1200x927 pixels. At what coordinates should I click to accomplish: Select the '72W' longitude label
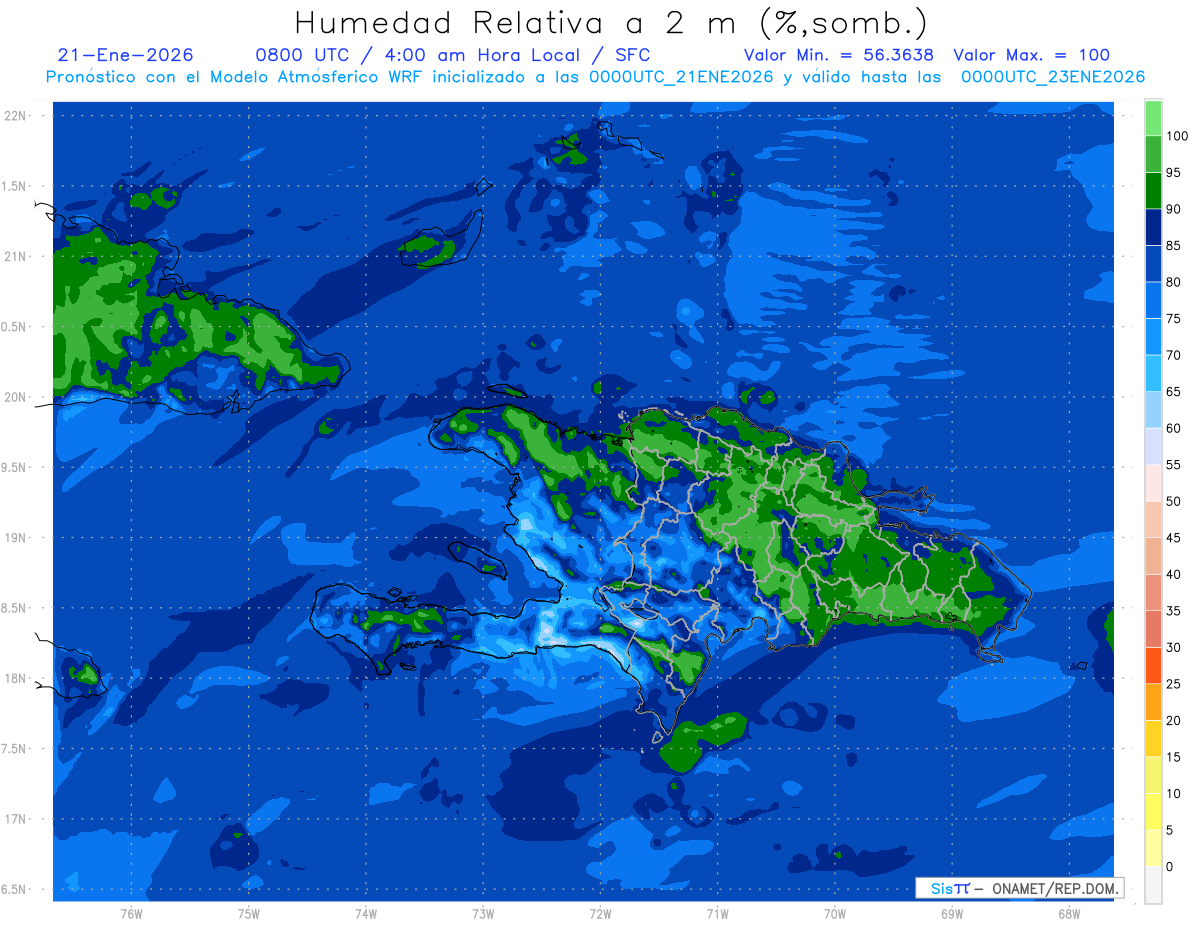point(600,913)
